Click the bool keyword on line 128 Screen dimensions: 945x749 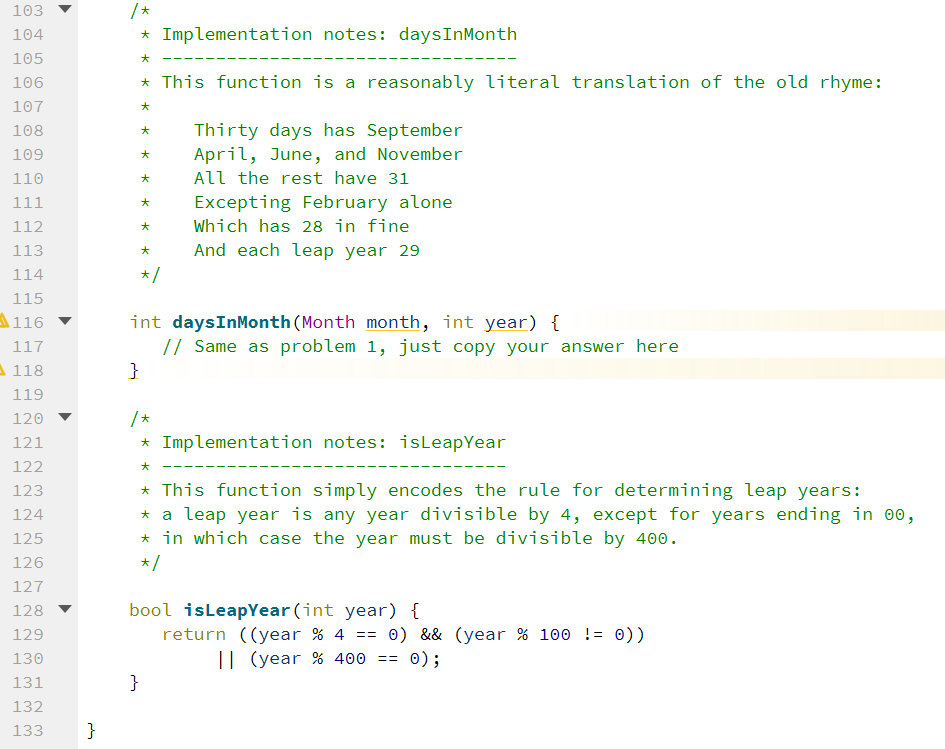[x=150, y=610]
